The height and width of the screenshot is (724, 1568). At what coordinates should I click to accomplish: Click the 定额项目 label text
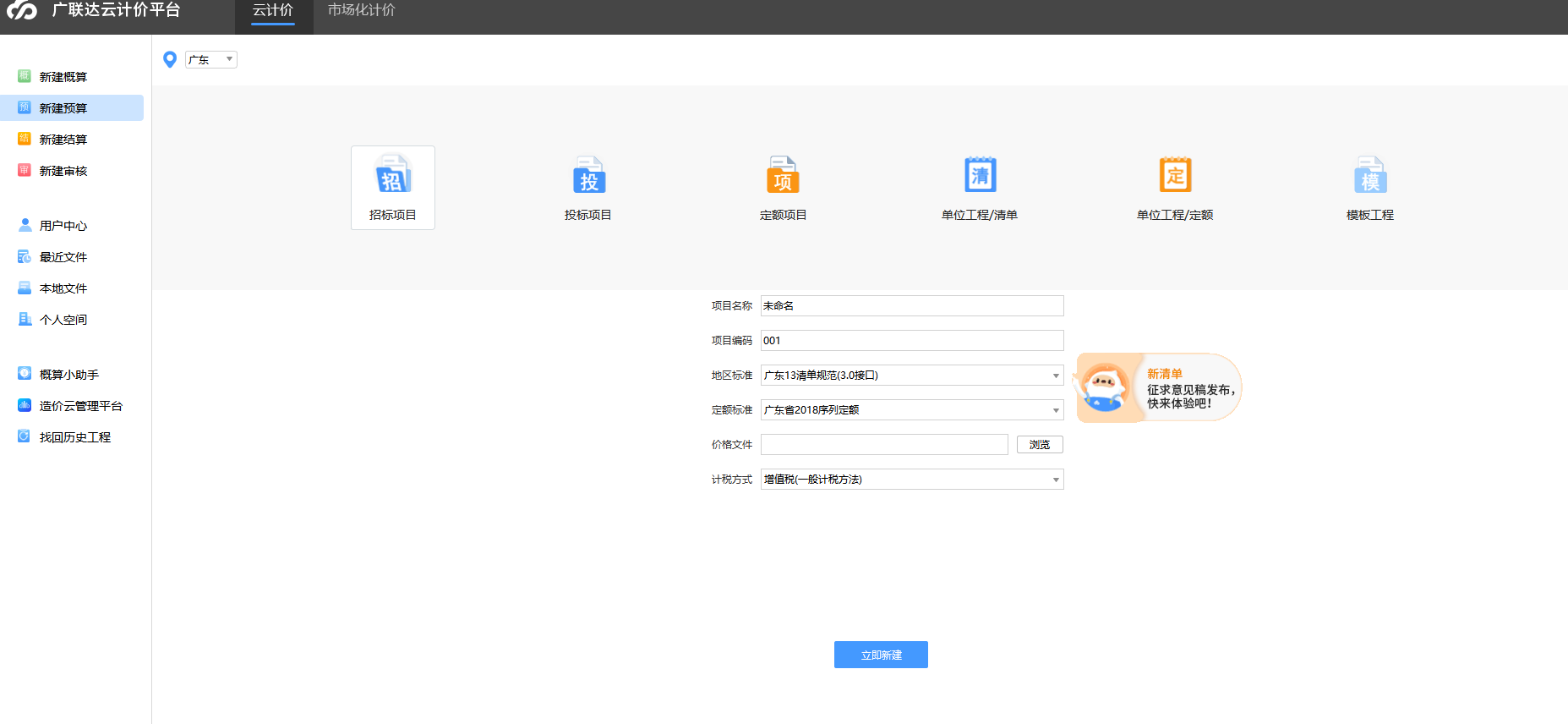pos(784,215)
